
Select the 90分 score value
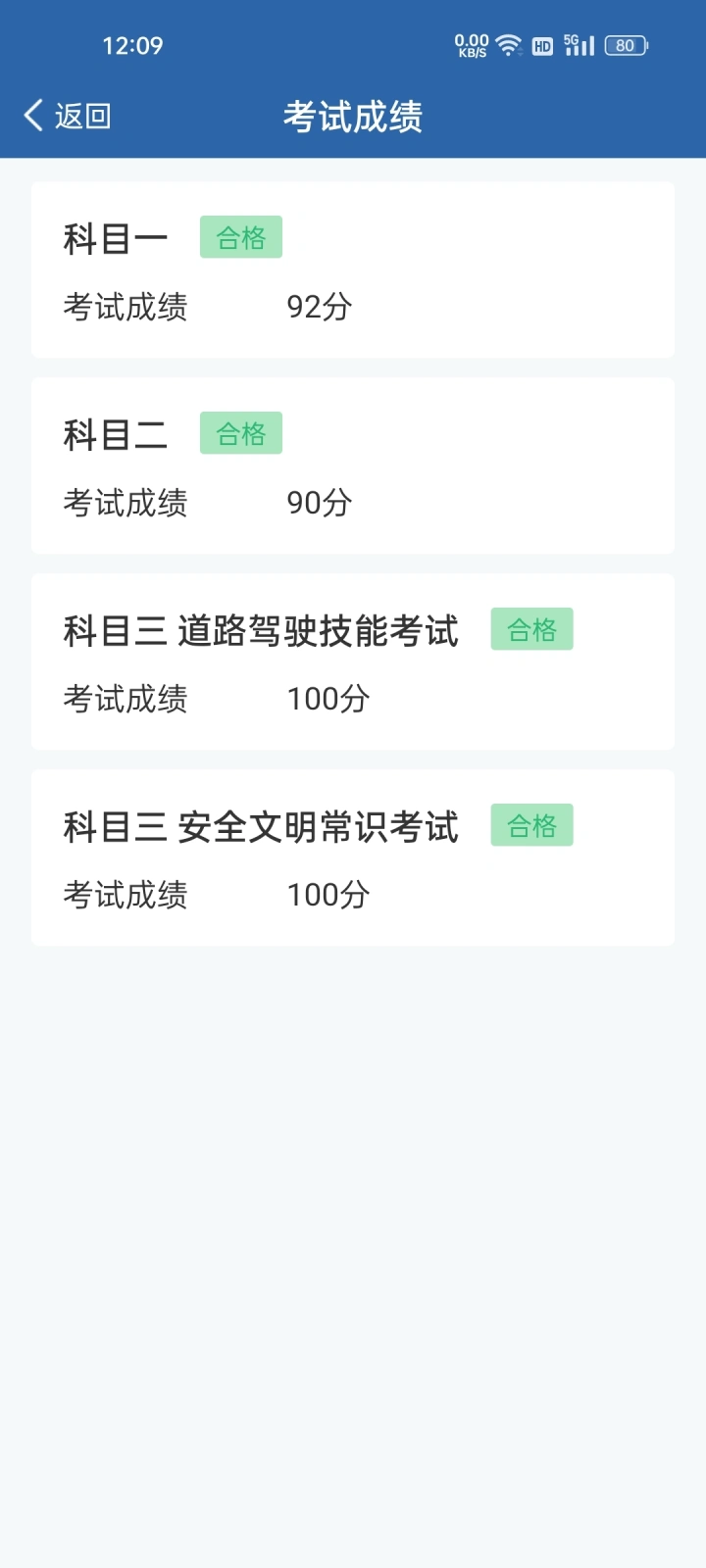pos(320,503)
